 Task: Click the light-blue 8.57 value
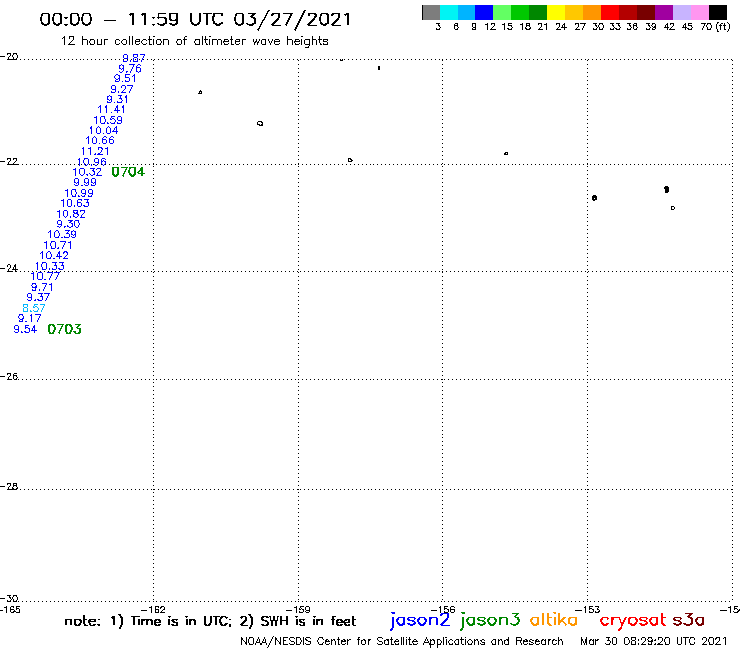34,308
